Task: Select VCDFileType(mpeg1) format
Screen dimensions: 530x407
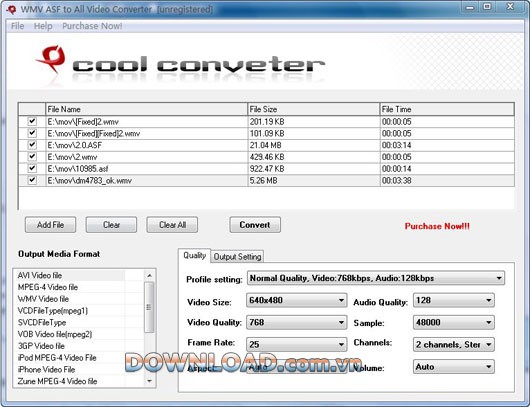Action: [x=52, y=311]
